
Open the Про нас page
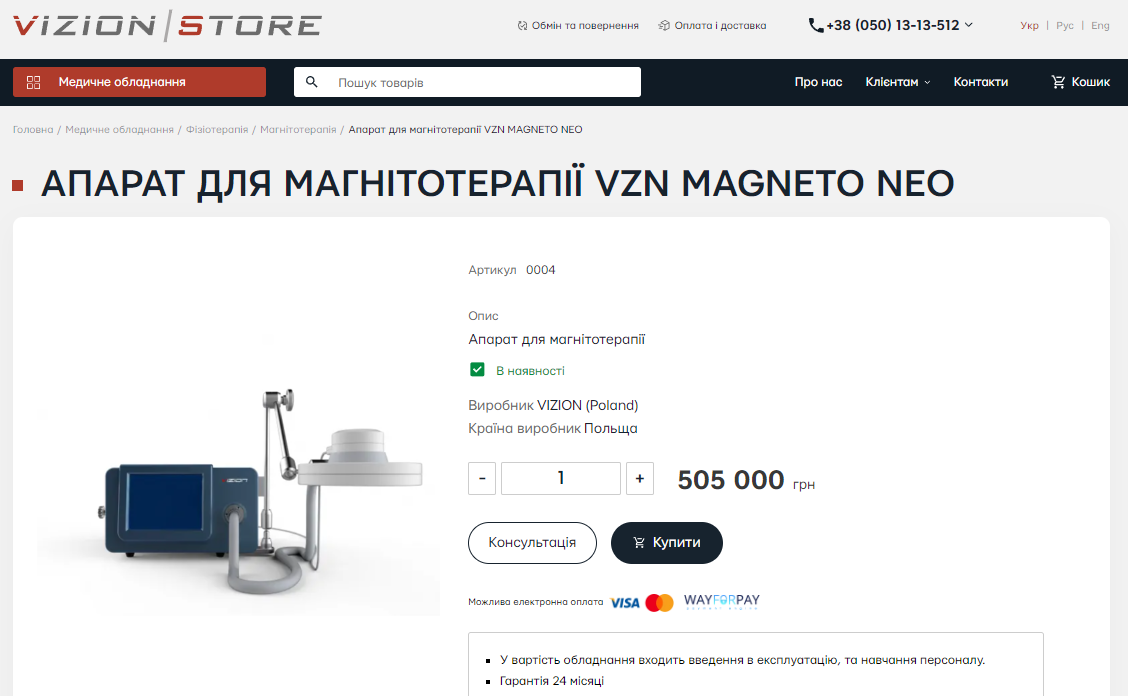coord(818,82)
